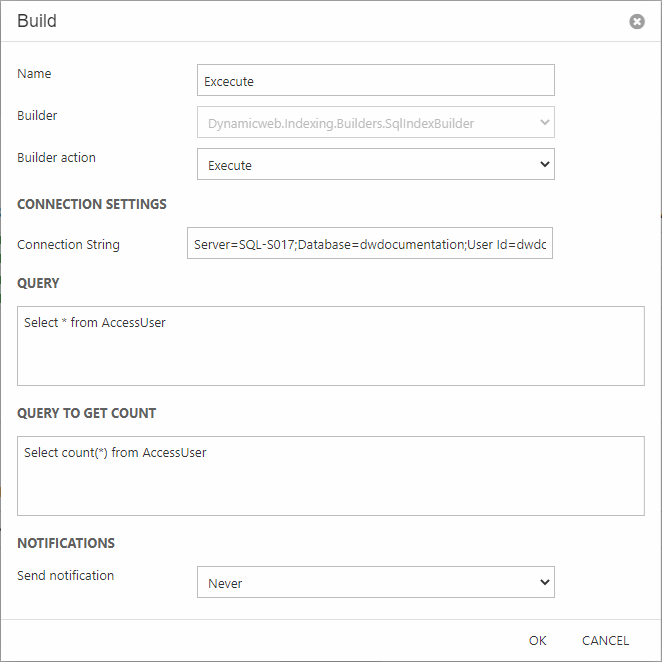The height and width of the screenshot is (662, 662).
Task: Click the Send notification label
Action: [66, 576]
